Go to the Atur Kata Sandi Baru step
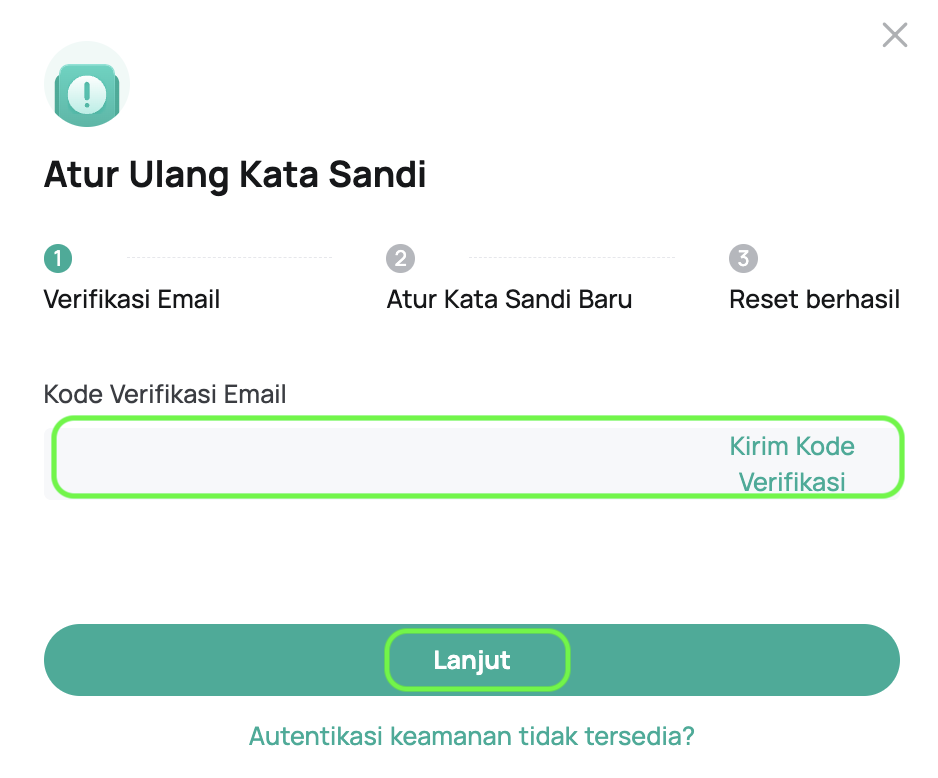Viewport: 938px width, 778px height. (509, 299)
